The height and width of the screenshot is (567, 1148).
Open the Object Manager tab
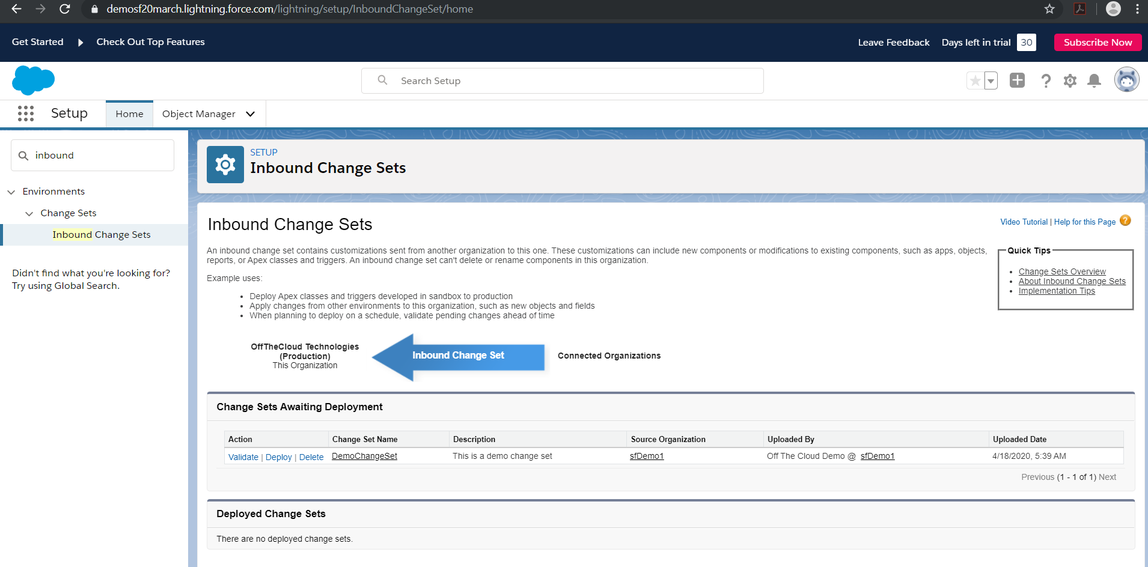click(198, 114)
